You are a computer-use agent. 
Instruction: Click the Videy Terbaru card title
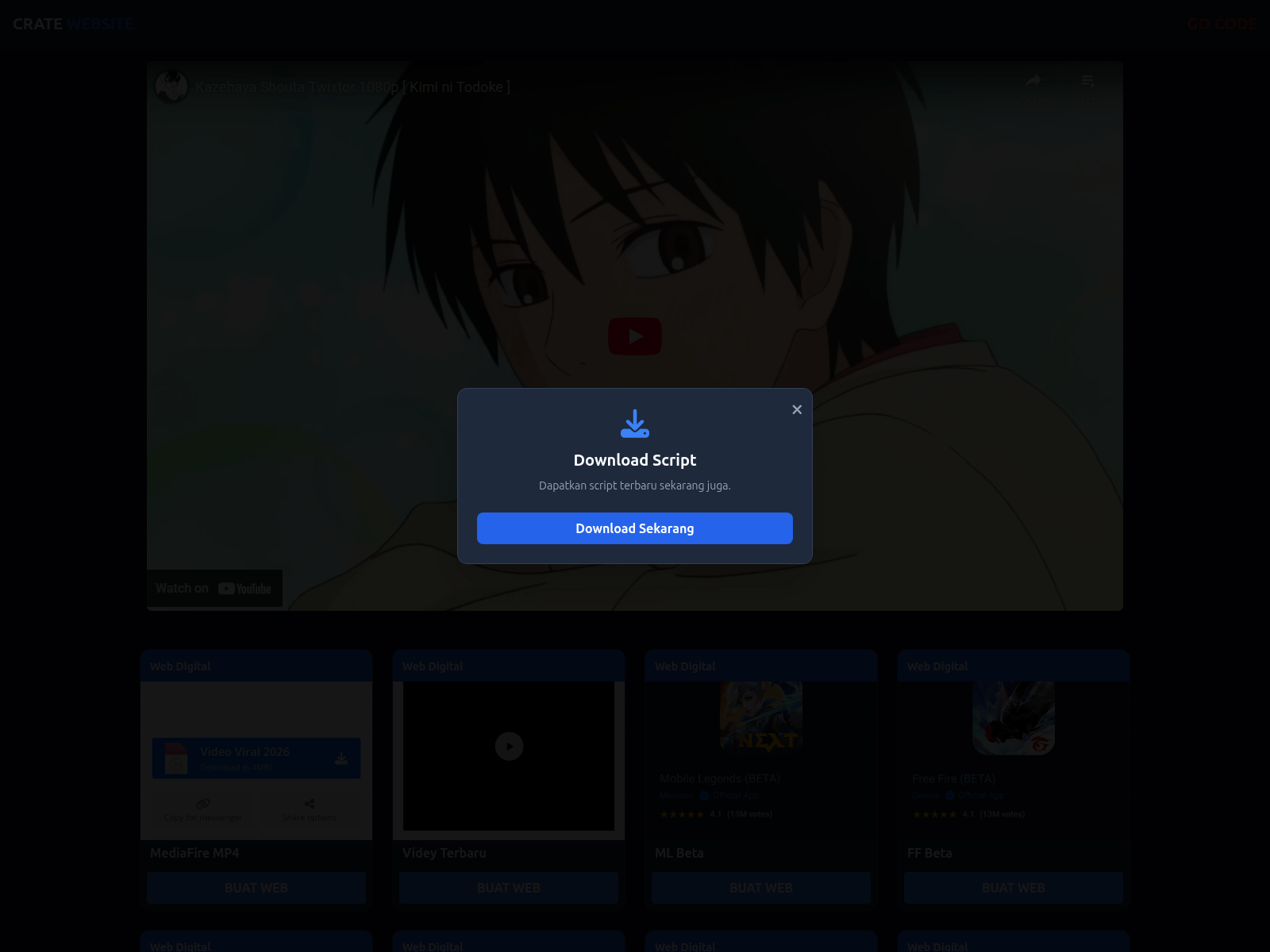[444, 853]
